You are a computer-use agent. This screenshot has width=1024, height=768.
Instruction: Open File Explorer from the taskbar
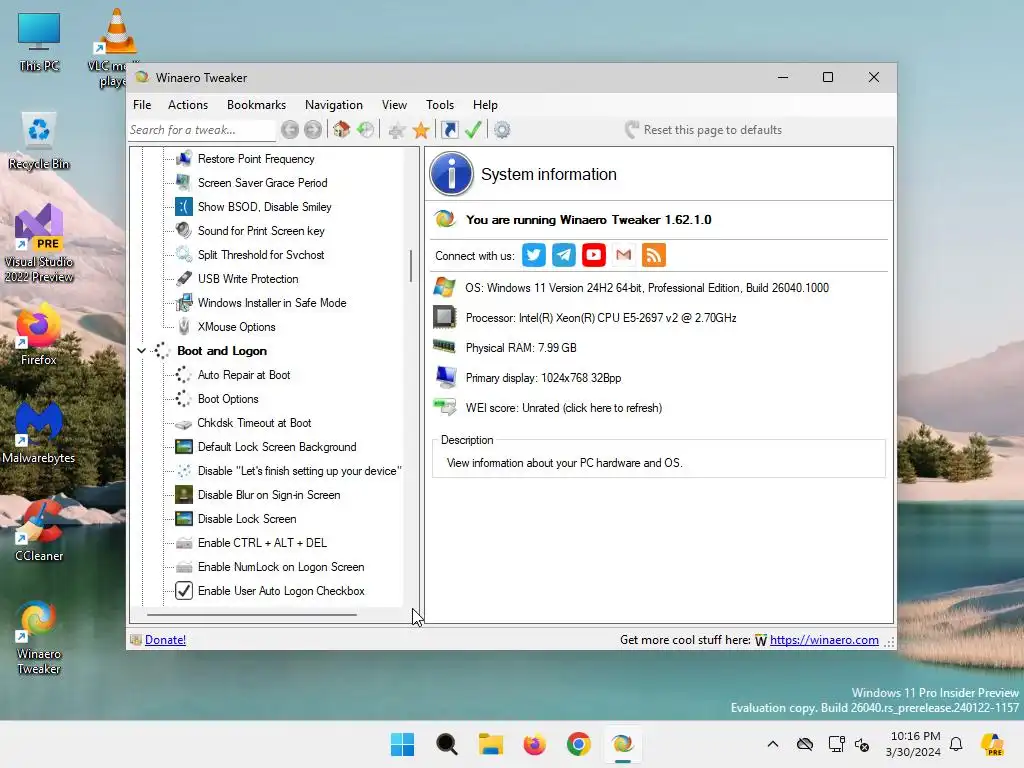click(x=490, y=744)
